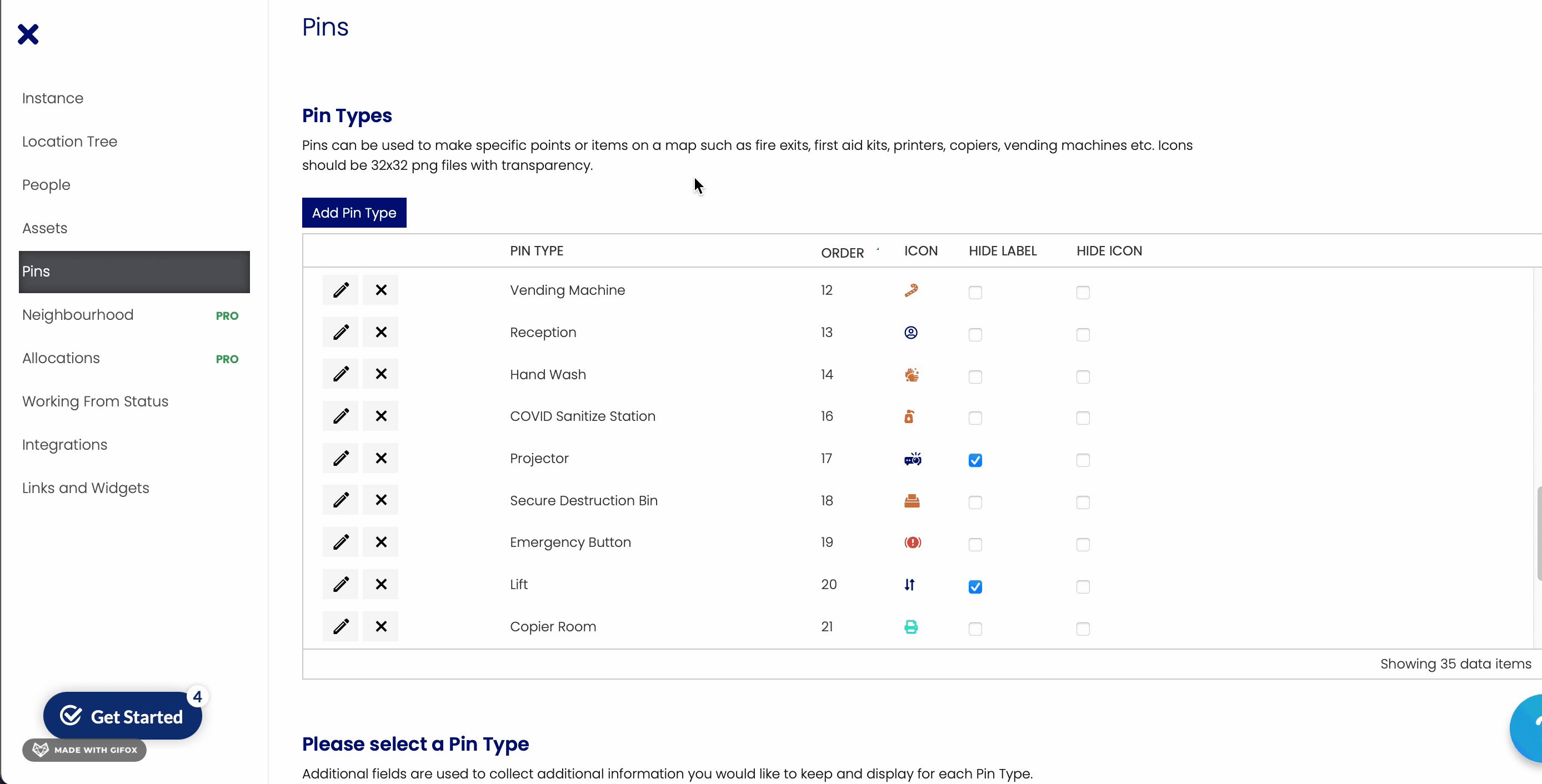Open Links and Widgets section

pos(86,489)
